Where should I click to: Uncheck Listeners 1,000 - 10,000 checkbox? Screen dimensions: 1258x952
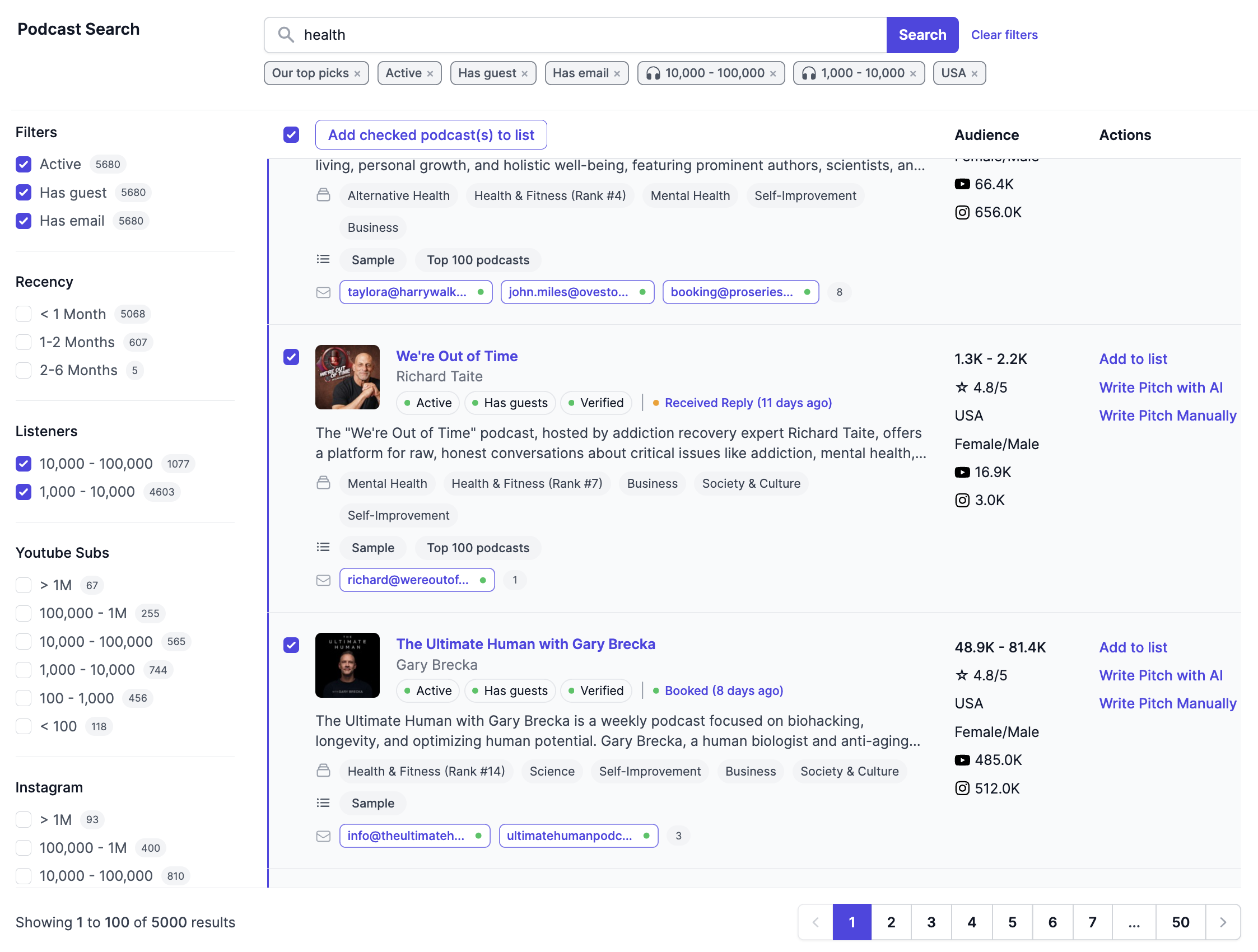point(24,492)
